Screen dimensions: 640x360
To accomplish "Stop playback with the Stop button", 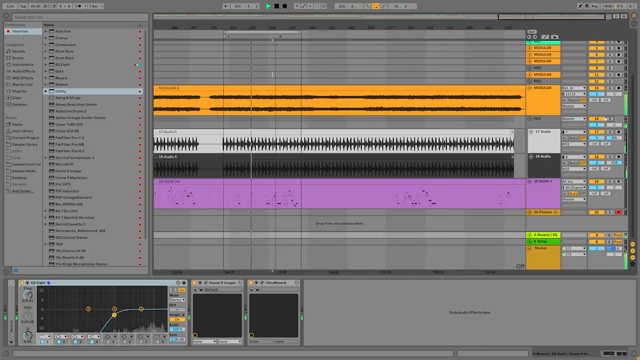I will [x=276, y=6].
